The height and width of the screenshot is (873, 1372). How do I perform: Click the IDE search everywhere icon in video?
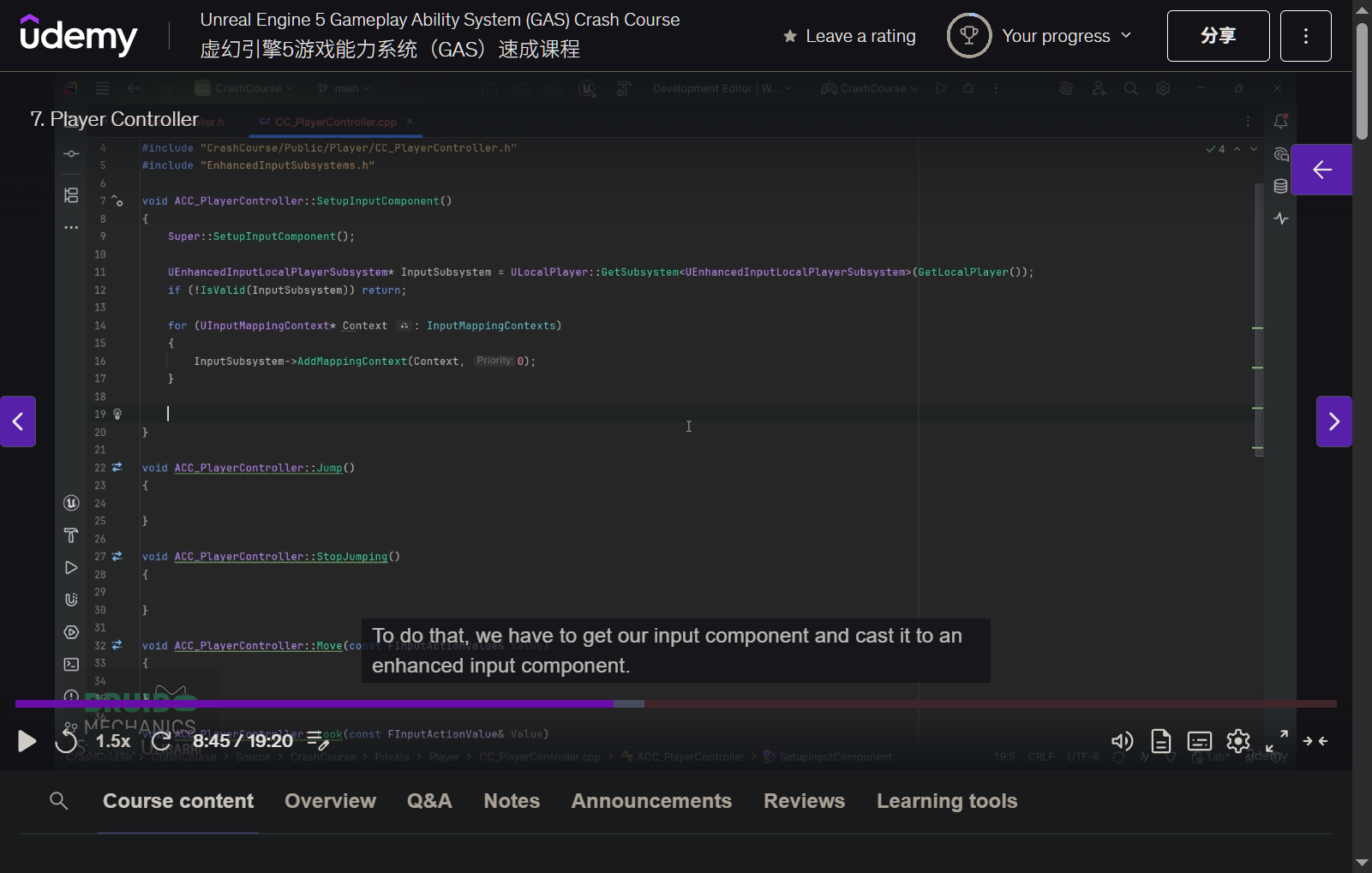tap(1131, 88)
